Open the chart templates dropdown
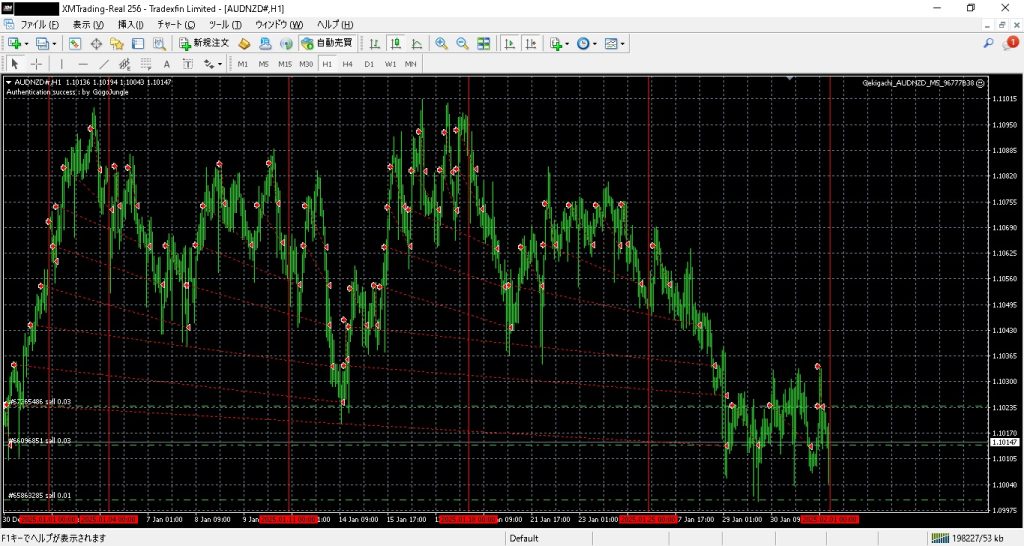The height and width of the screenshot is (546, 1024). pos(623,44)
